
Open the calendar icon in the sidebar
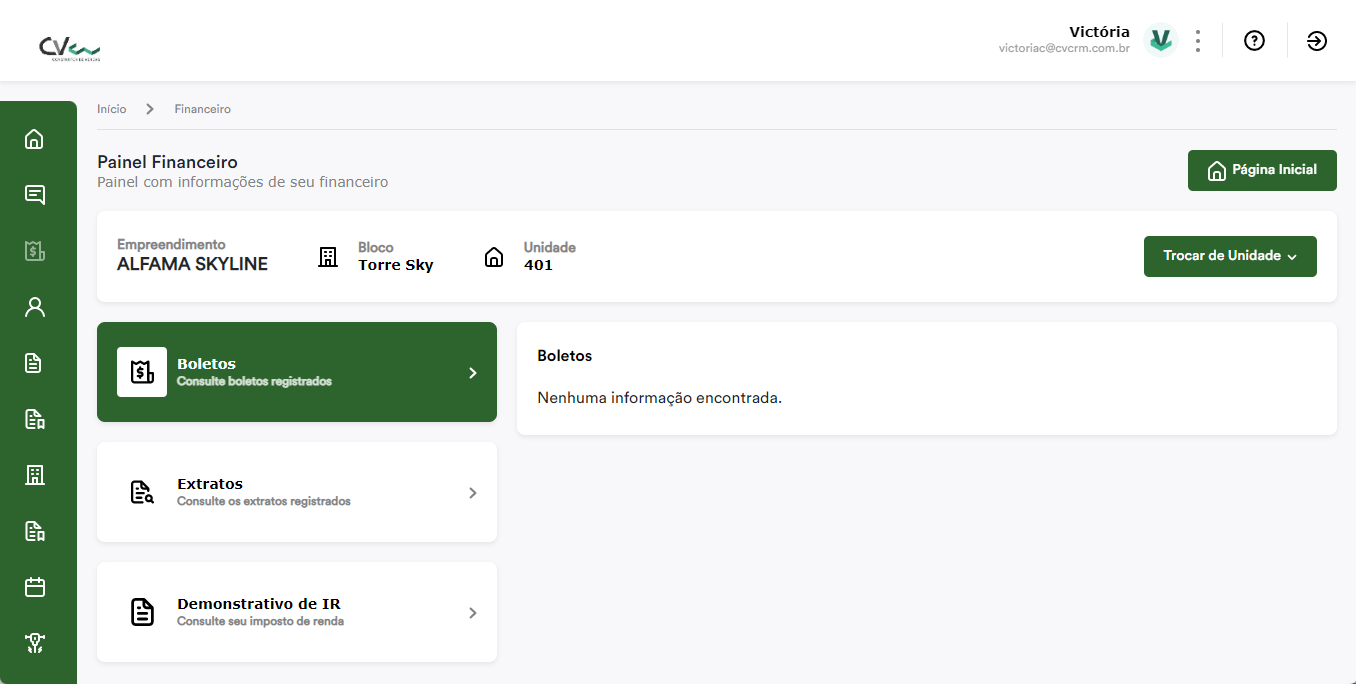[x=35, y=587]
